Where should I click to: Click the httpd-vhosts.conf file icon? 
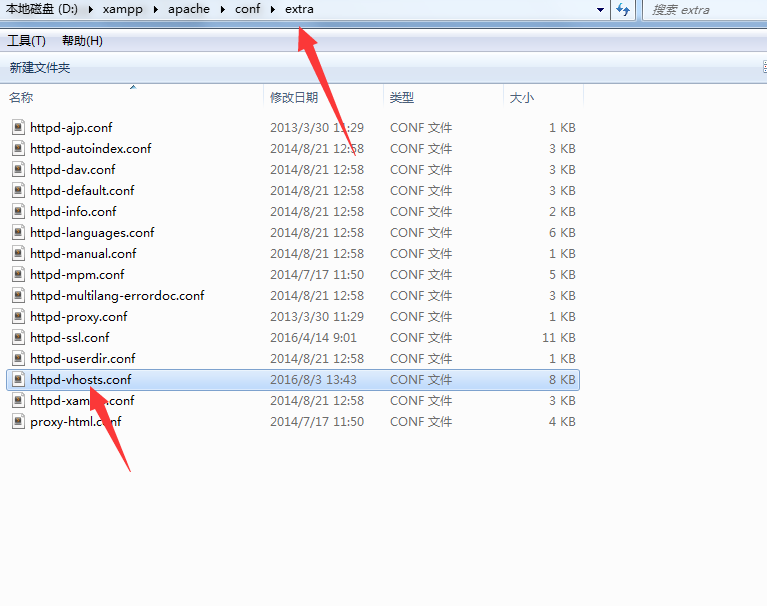tap(18, 380)
